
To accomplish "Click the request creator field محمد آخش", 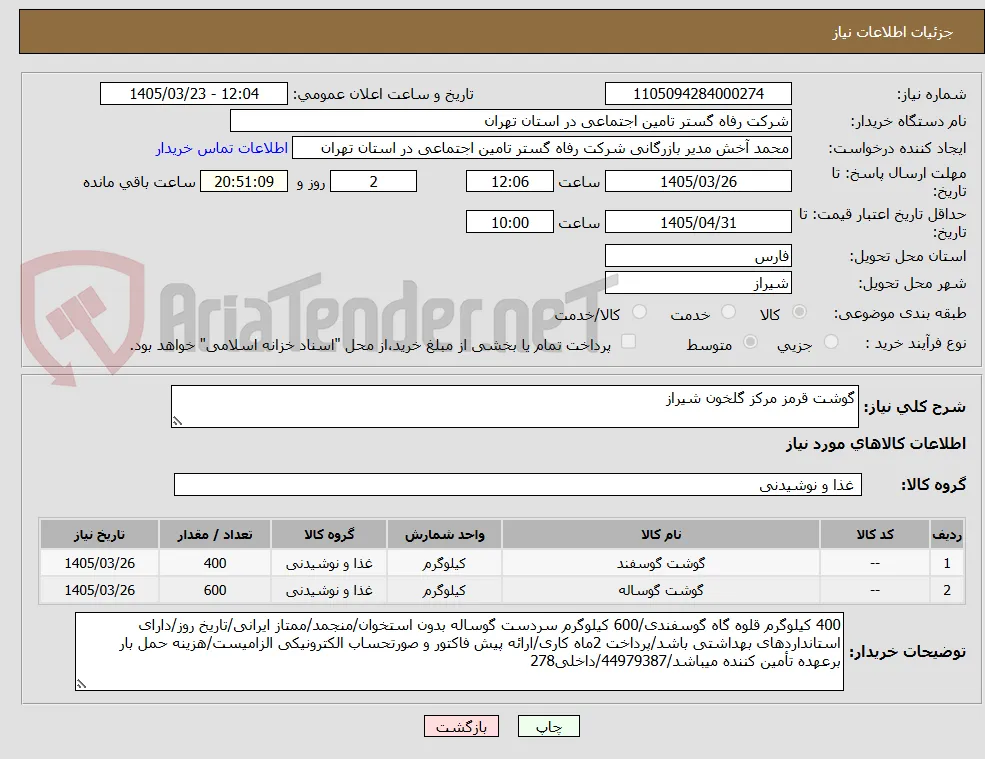I will coord(541,148).
